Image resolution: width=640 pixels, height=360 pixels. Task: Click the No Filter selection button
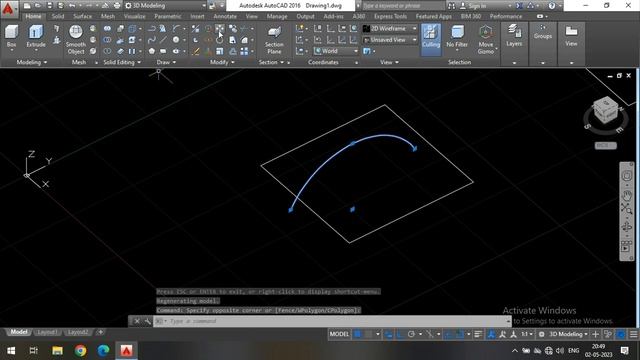pyautogui.click(x=457, y=37)
